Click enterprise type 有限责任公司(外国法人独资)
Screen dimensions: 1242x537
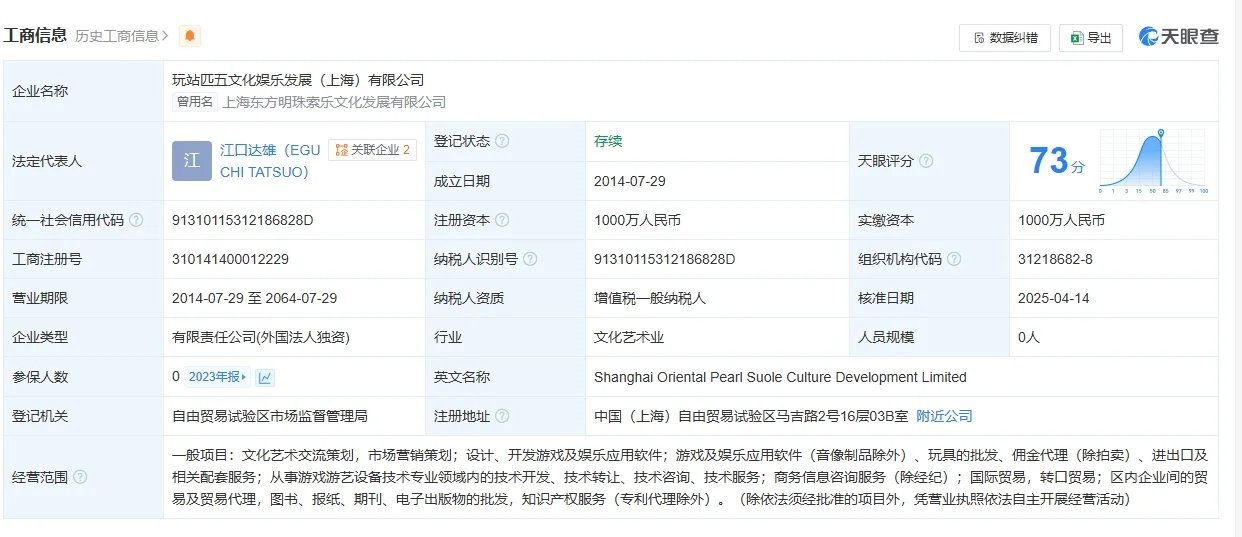[261, 337]
